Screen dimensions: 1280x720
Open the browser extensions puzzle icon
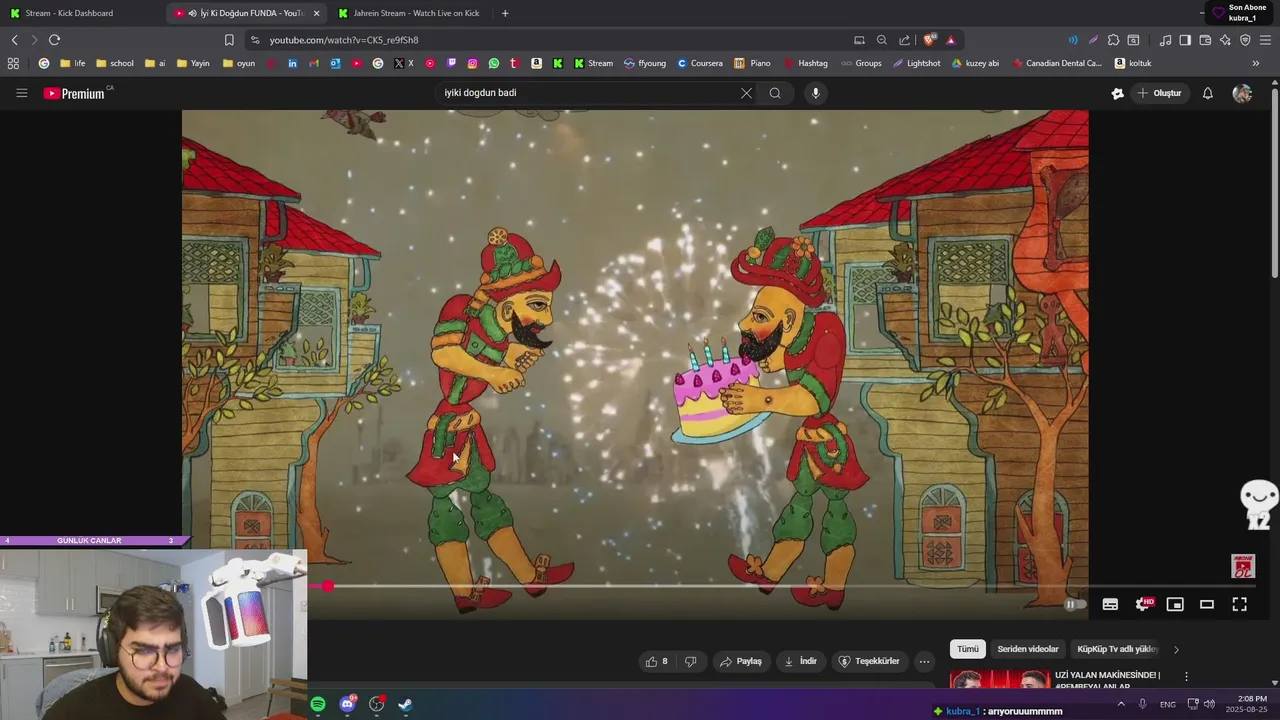[1113, 40]
